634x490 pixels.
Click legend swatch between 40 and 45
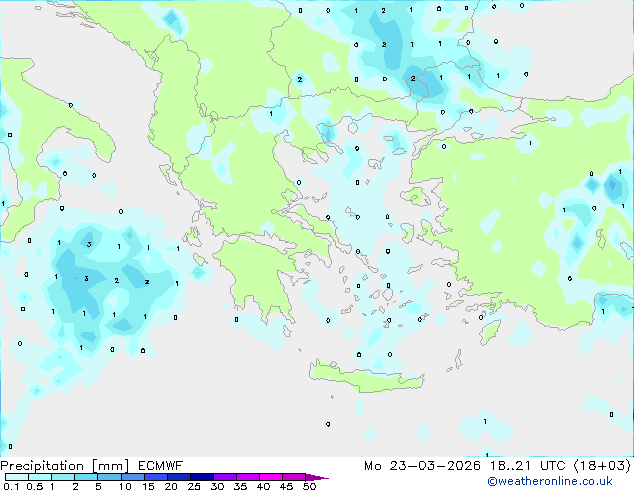pyautogui.click(x=271, y=477)
